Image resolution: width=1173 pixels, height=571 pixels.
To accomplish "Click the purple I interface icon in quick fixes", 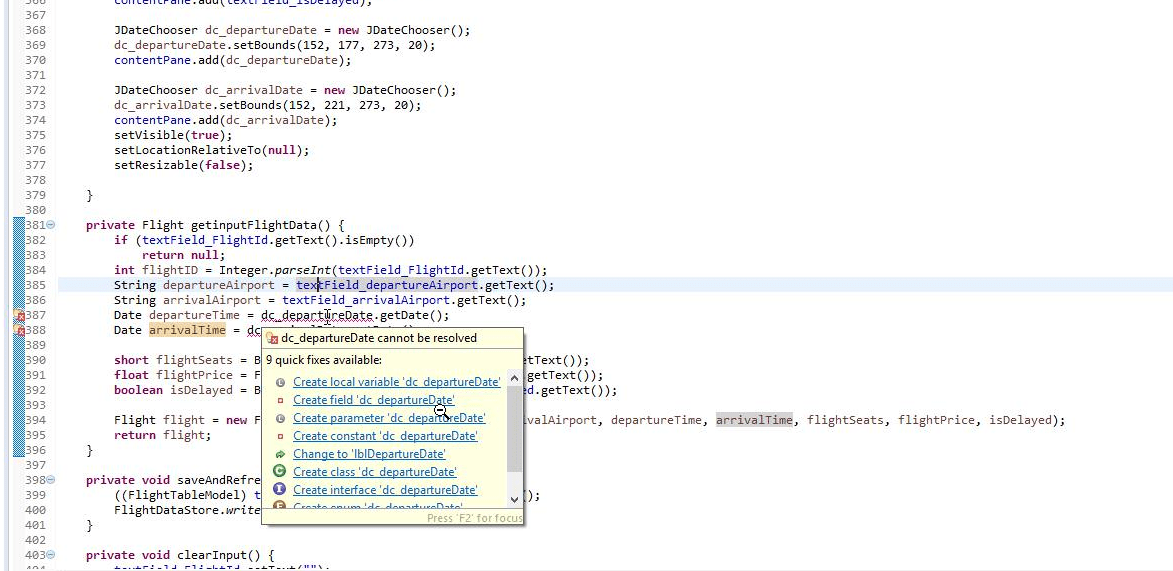I will pos(280,489).
